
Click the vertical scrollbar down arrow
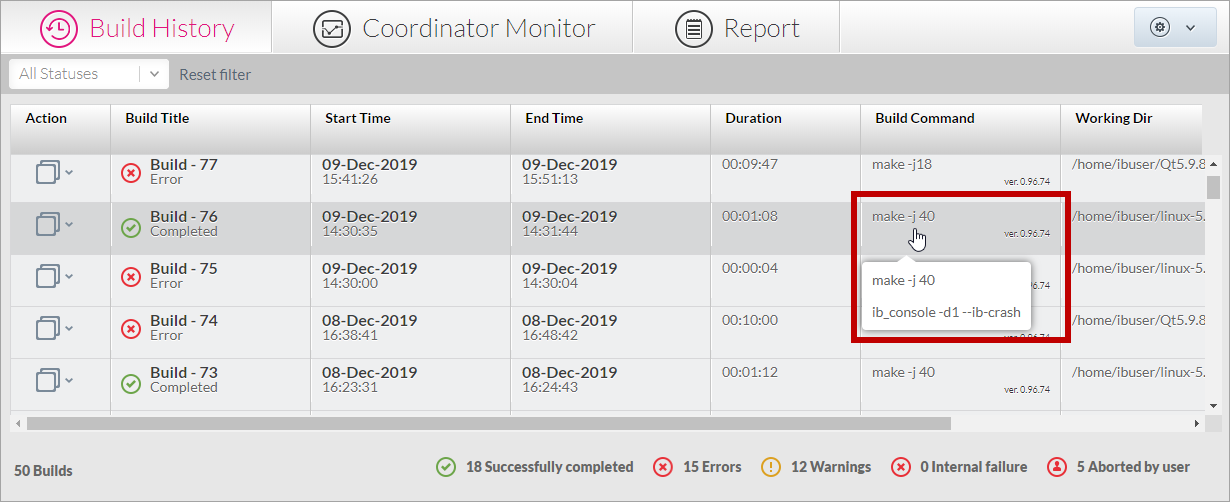point(1213,405)
